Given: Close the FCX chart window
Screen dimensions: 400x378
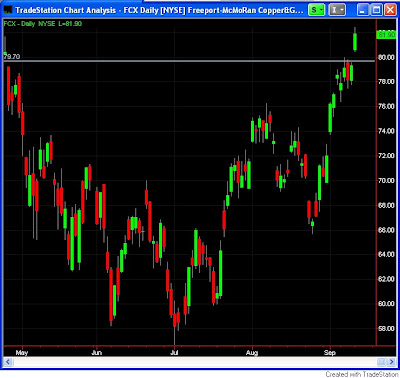Looking at the screenshot, I should [390, 10].
